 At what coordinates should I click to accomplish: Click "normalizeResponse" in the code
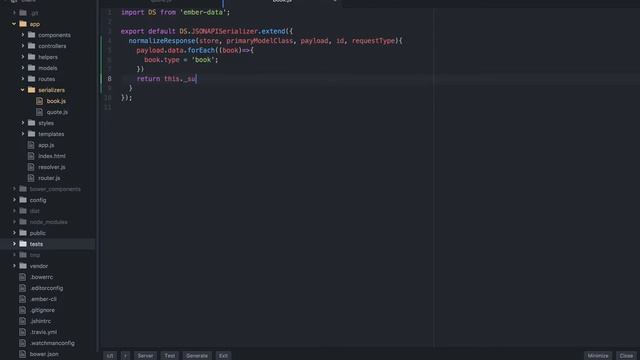(162, 41)
